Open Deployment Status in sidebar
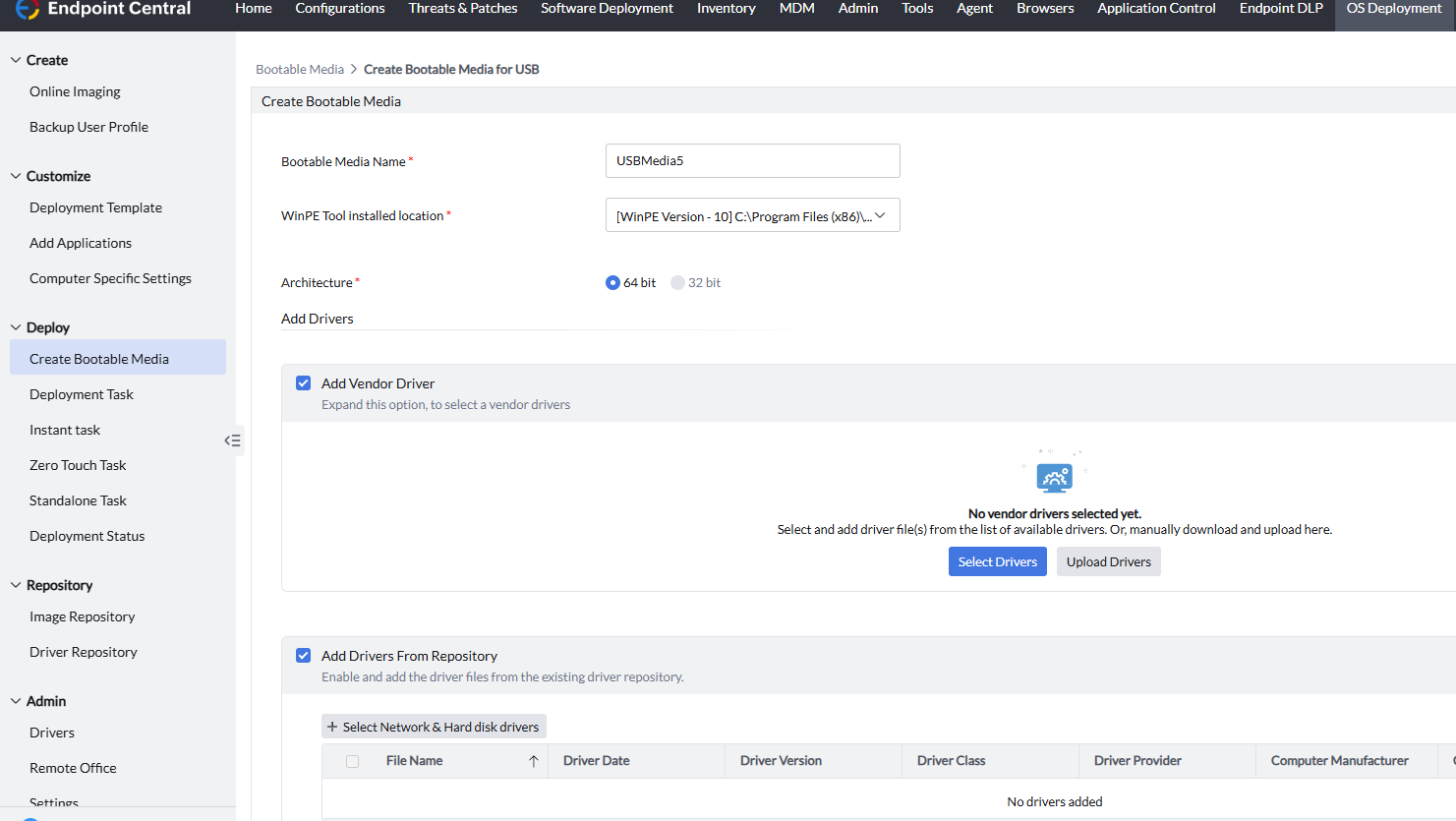 (87, 536)
